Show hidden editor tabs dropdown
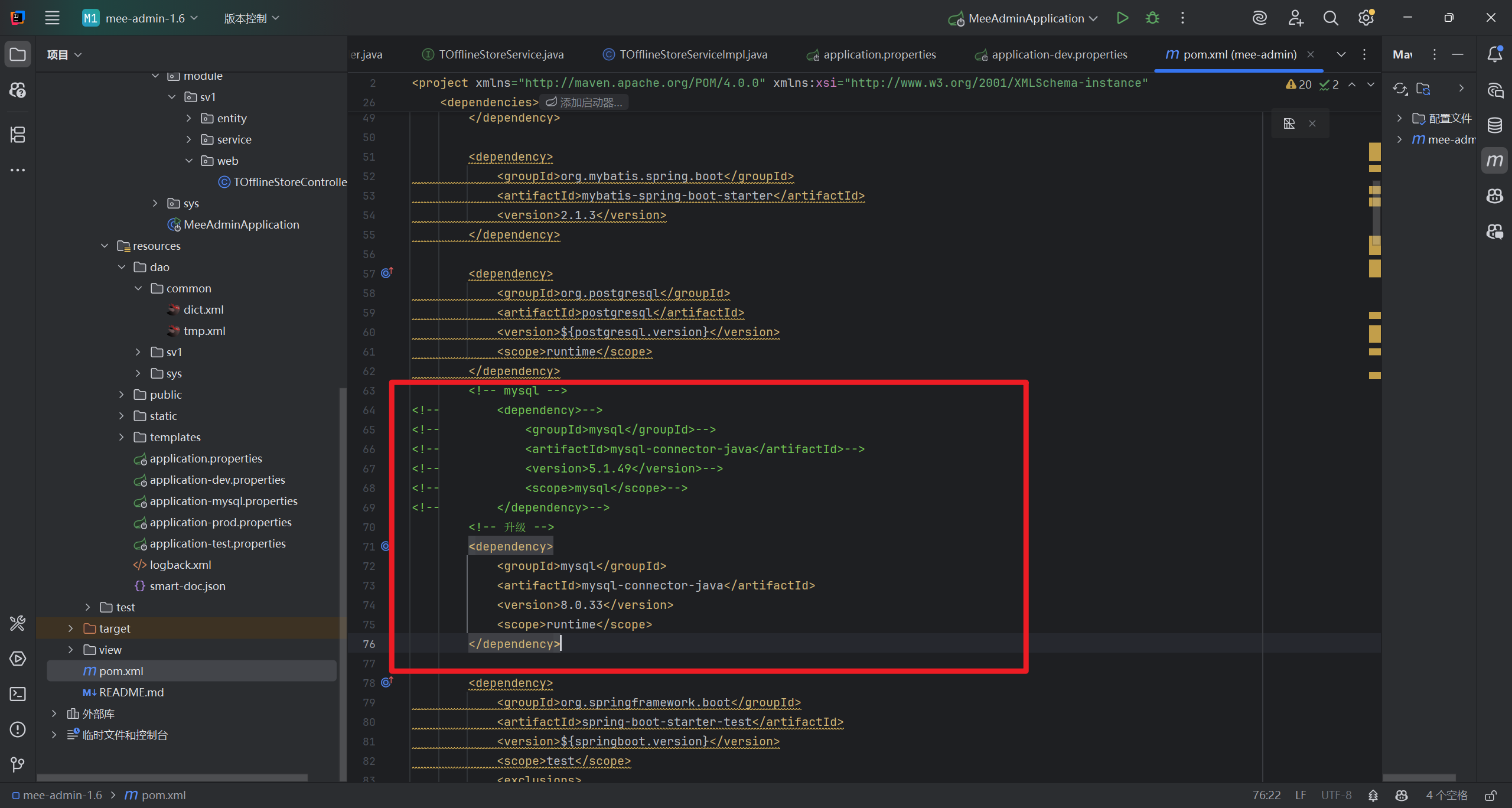 tap(1341, 54)
